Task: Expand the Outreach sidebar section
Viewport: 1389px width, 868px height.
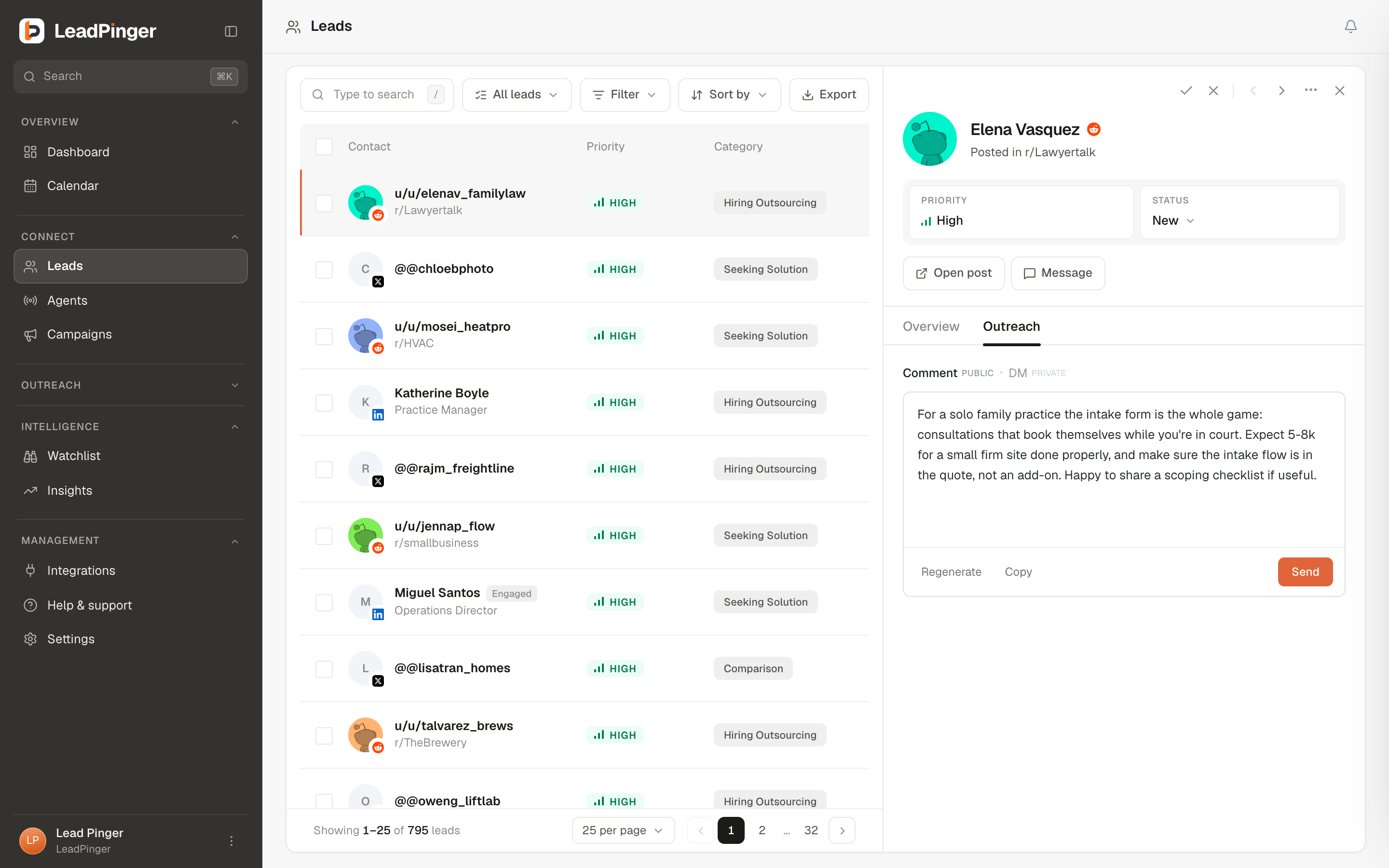Action: click(x=131, y=385)
